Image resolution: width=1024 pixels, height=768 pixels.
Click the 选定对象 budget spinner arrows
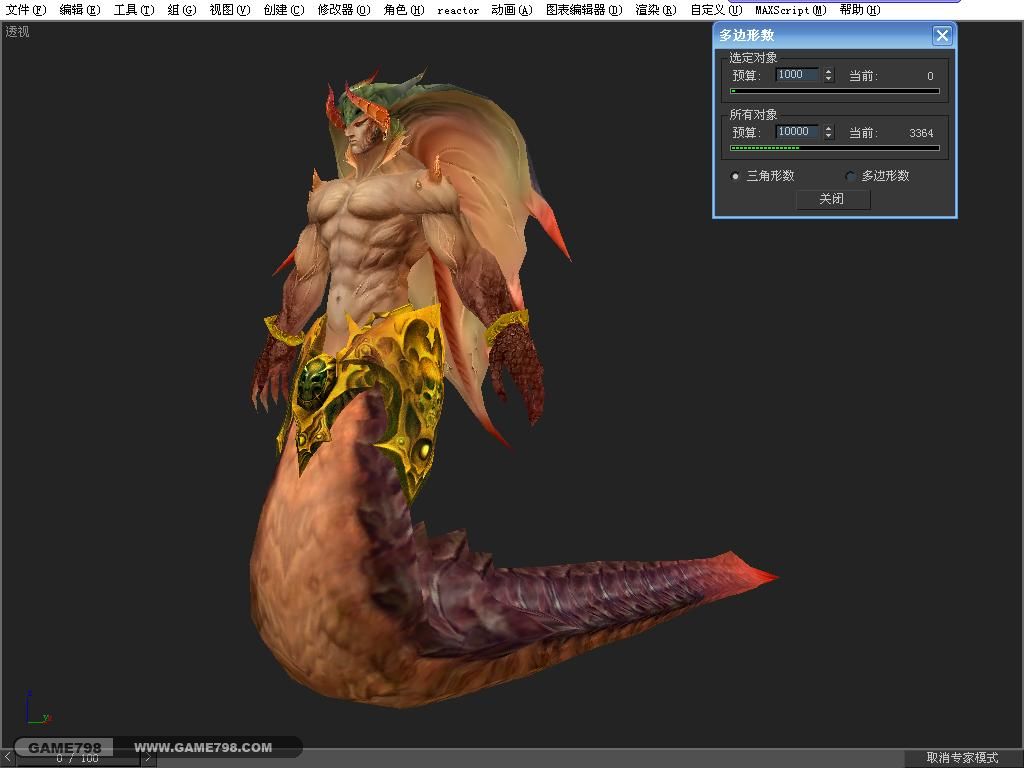point(829,75)
